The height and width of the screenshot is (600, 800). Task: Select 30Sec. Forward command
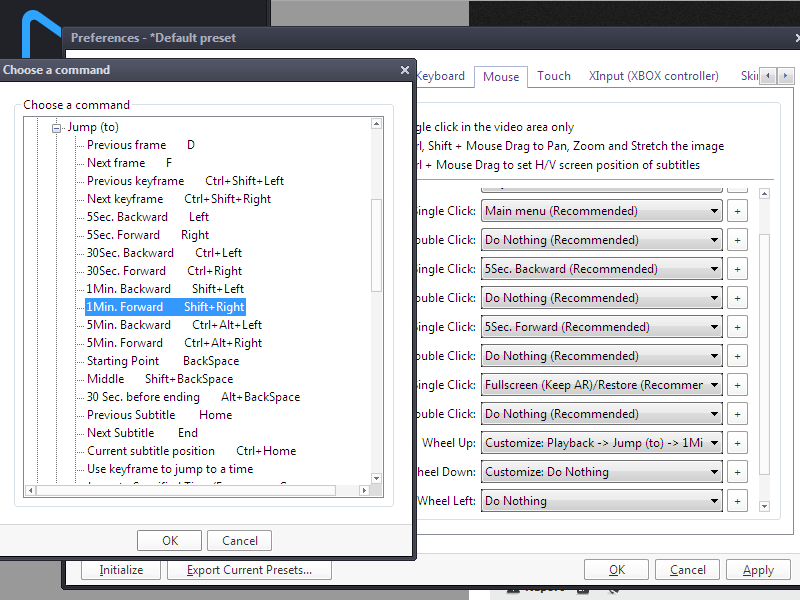tap(164, 271)
